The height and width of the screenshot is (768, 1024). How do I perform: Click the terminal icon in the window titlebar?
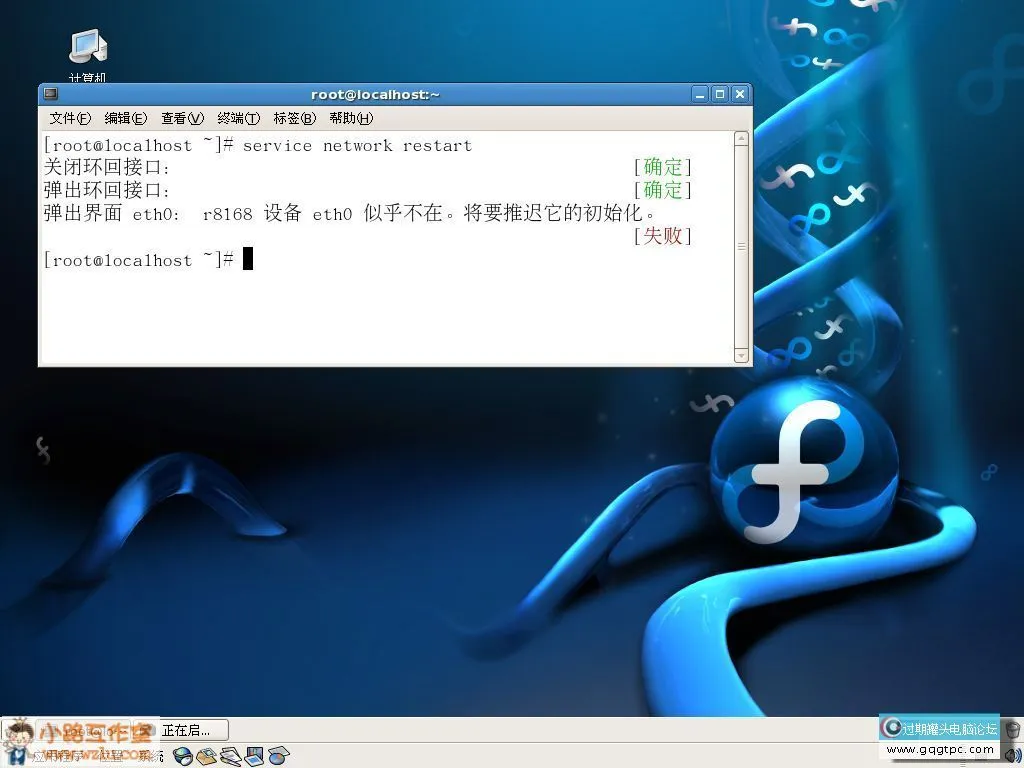49,93
